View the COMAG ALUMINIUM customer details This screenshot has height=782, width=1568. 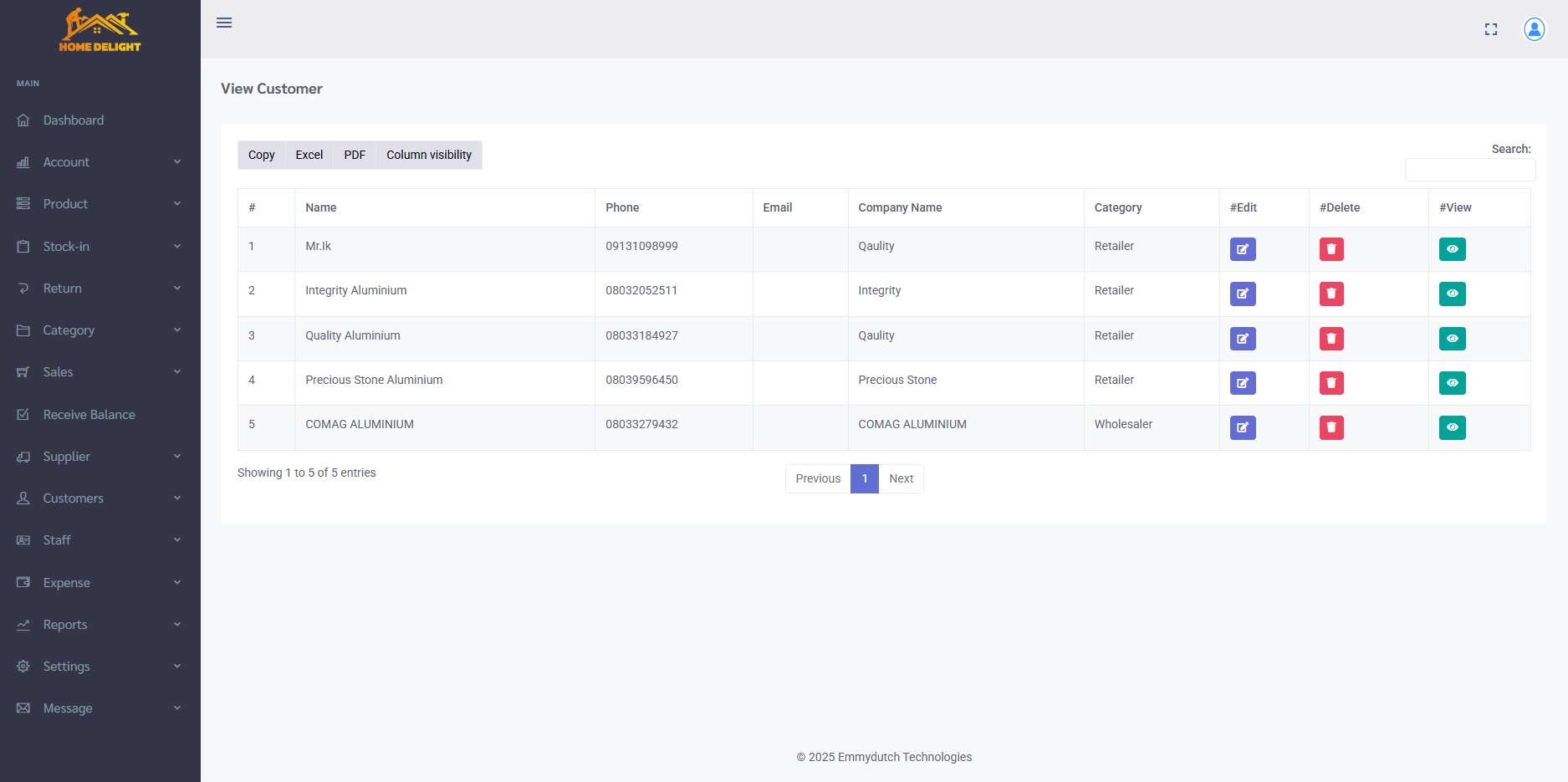1453,427
